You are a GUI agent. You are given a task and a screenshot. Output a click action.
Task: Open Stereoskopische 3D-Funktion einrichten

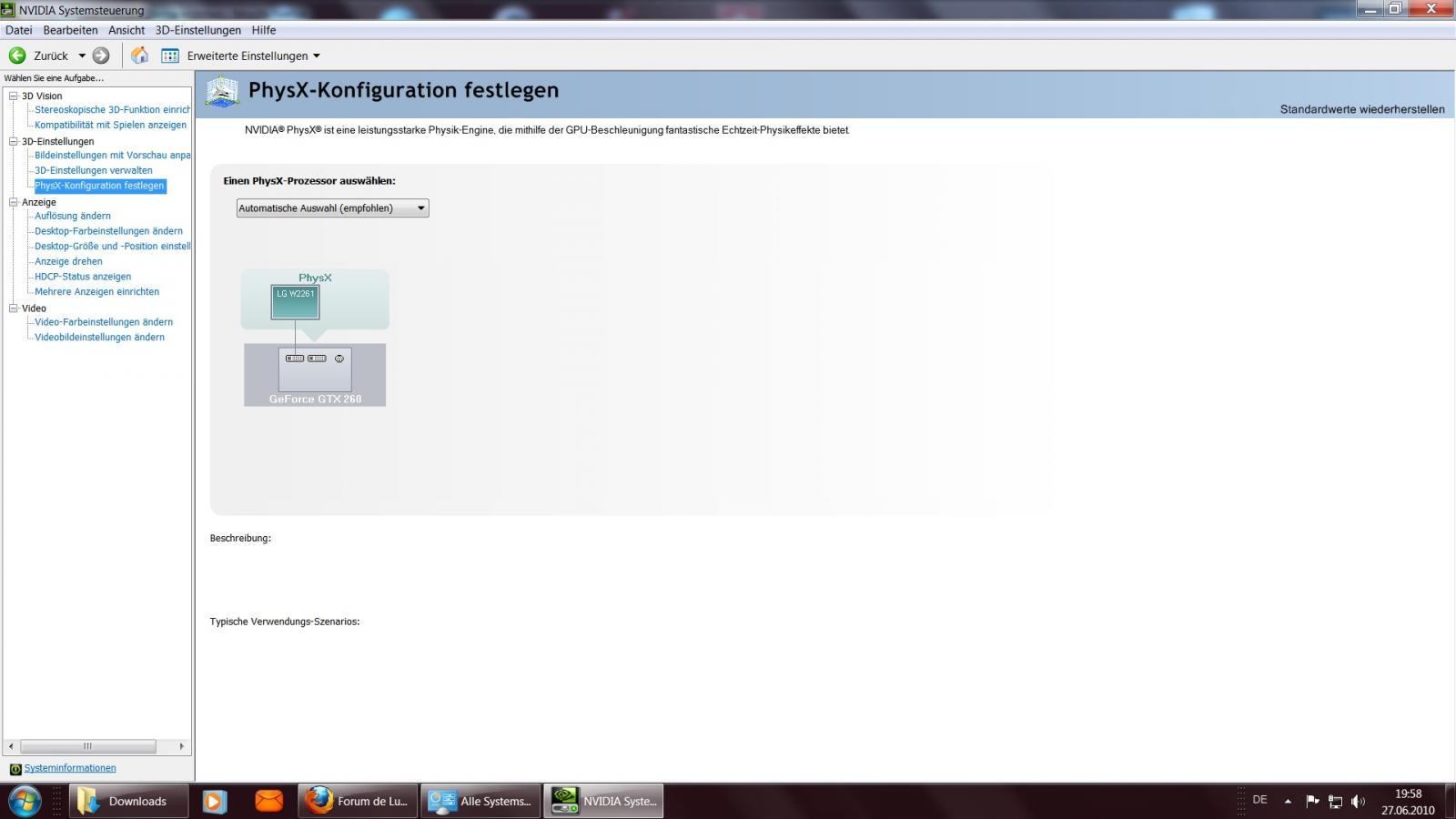(113, 109)
